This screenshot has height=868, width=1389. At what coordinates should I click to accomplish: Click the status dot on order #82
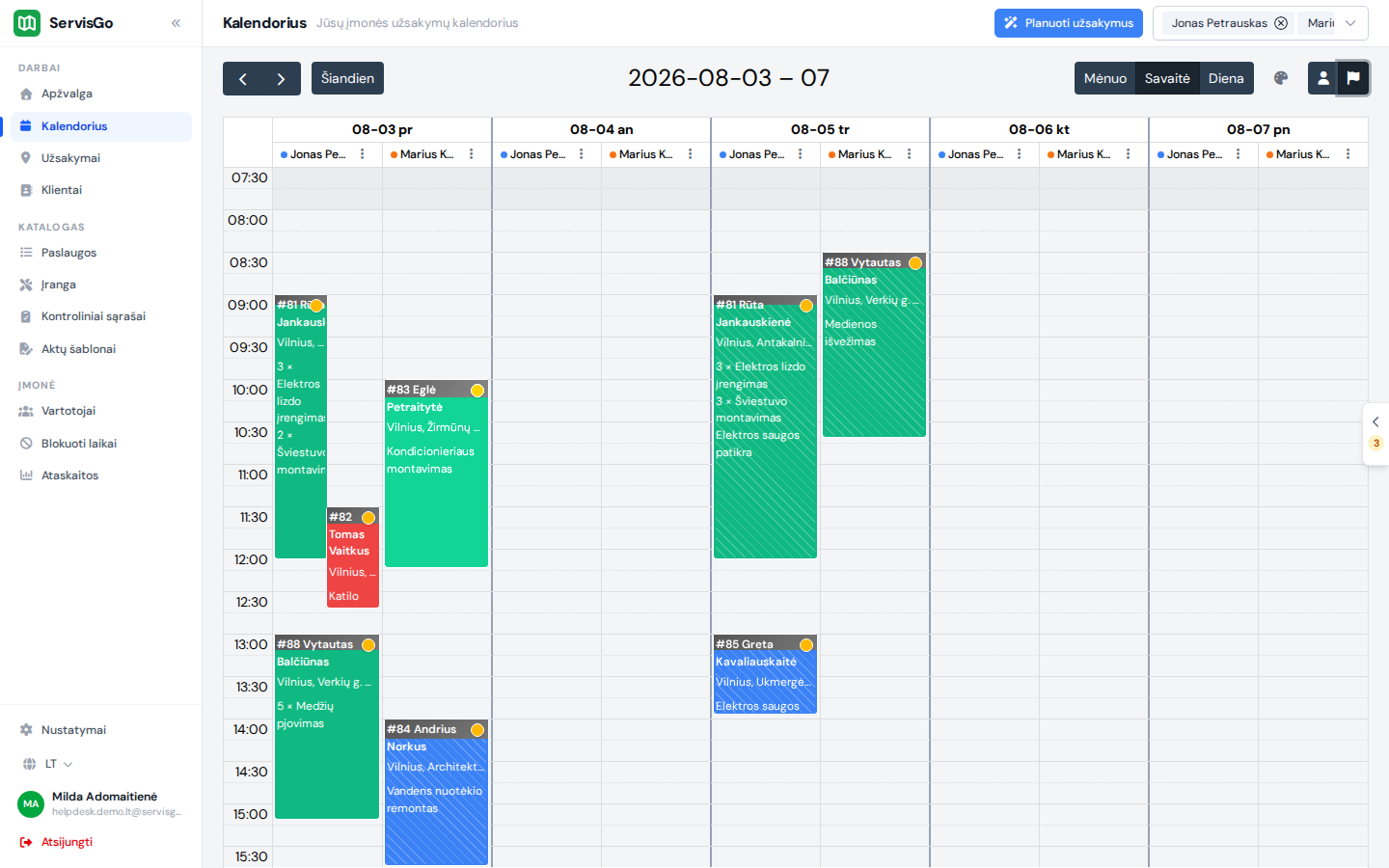pos(368,518)
